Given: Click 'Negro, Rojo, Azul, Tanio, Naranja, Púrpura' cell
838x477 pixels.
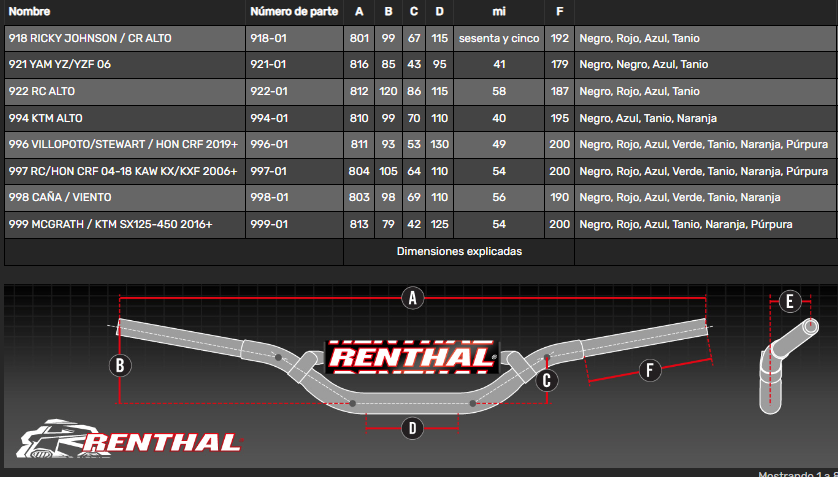Looking at the screenshot, I should tap(686, 224).
